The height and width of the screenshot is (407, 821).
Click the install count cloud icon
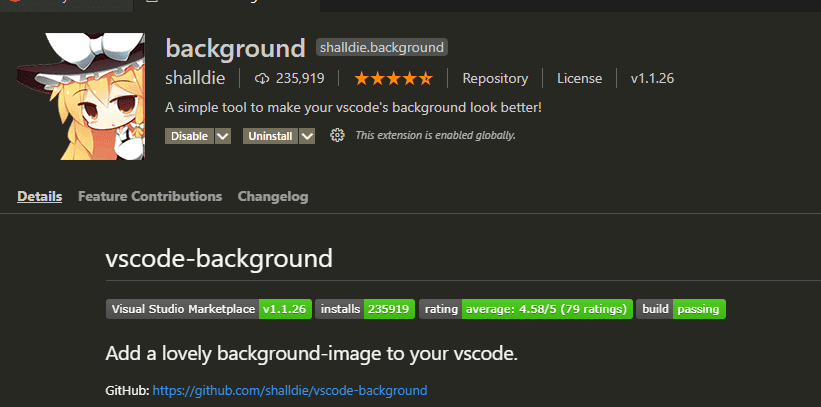coord(263,78)
